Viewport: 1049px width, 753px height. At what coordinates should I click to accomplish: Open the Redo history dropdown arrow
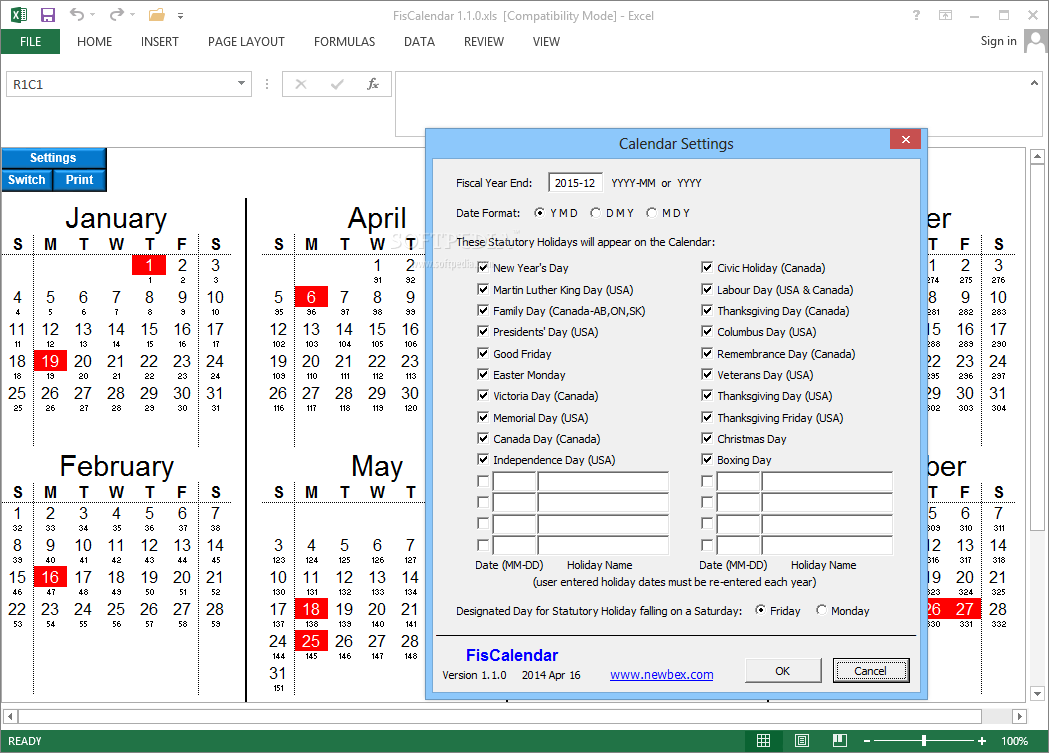point(132,15)
